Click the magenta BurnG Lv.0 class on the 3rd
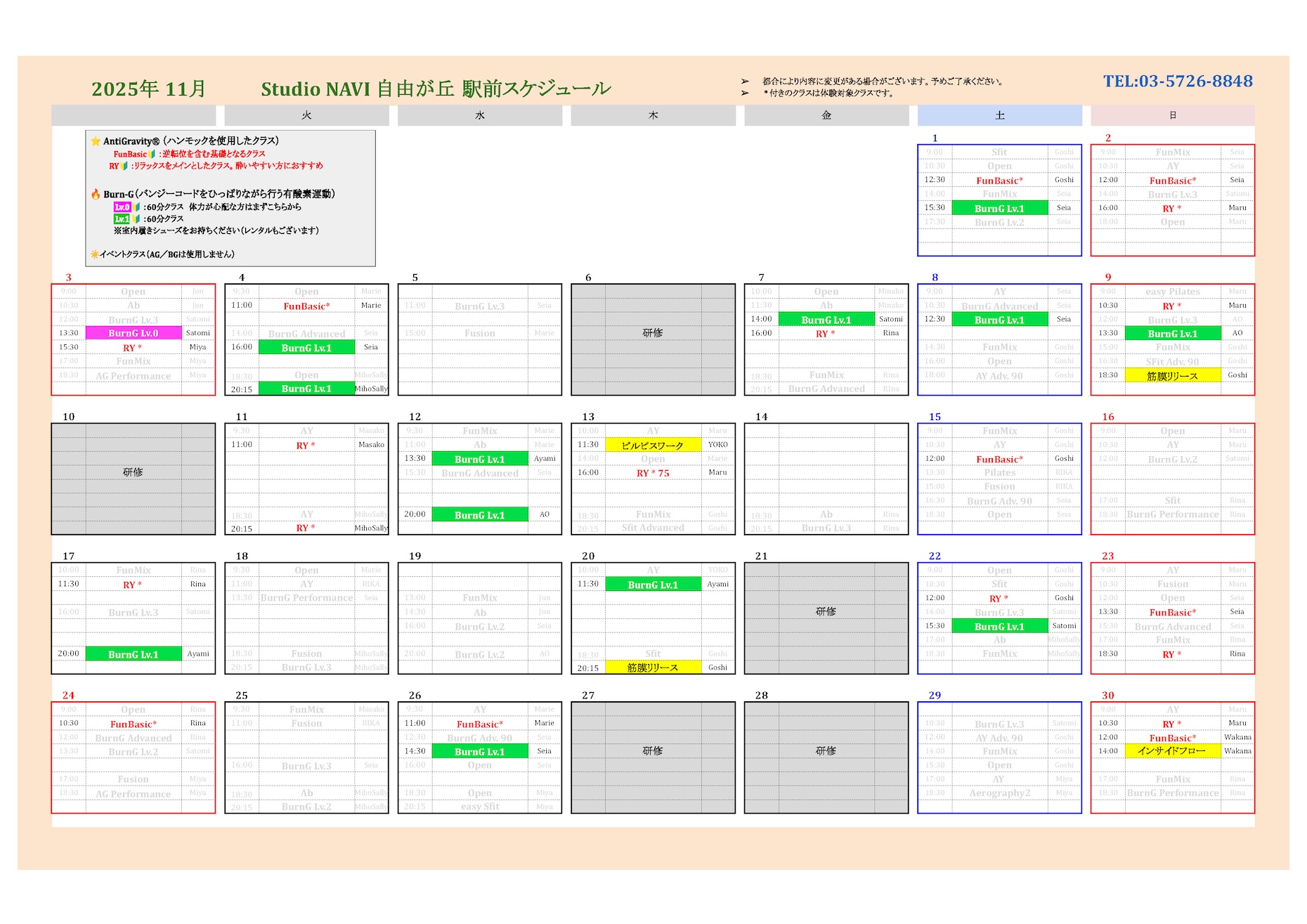Viewport: 1307px width, 924px height. (x=134, y=333)
